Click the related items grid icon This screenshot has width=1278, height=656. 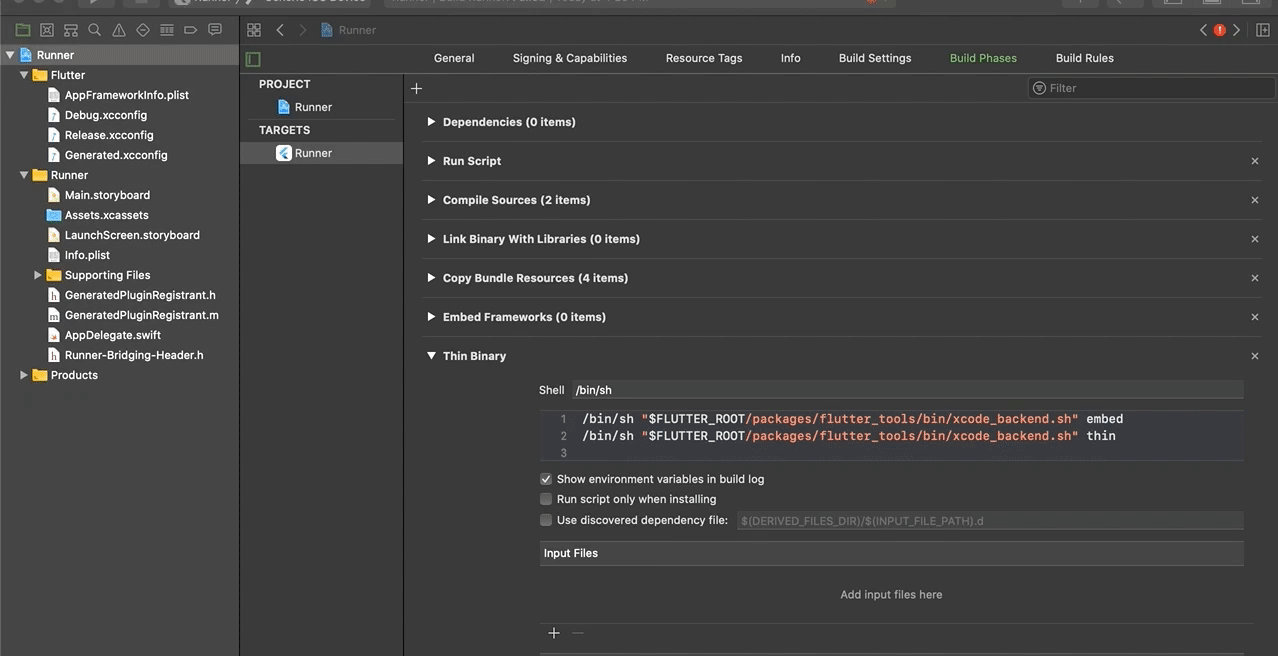[x=254, y=30]
